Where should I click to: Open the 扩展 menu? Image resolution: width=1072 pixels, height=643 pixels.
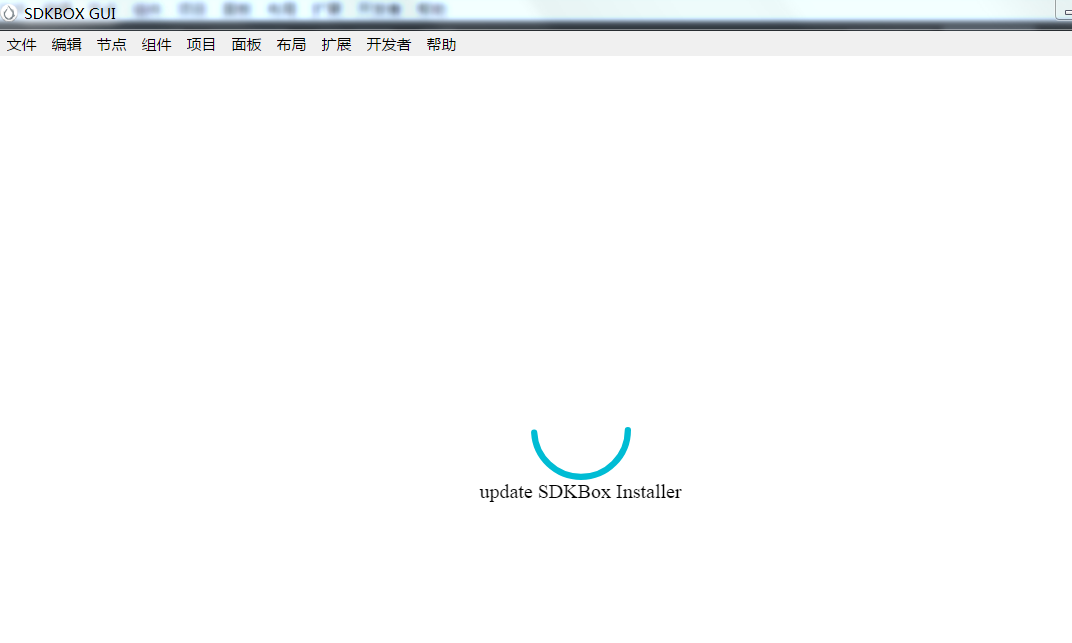pos(336,44)
